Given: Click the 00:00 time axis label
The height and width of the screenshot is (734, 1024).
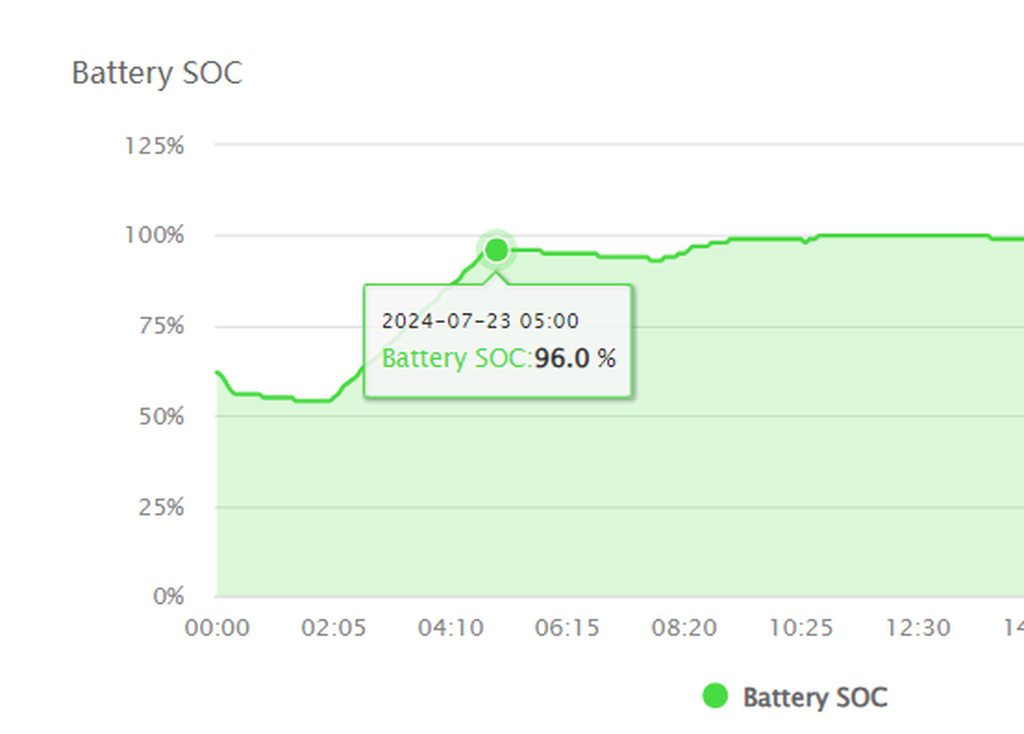Looking at the screenshot, I should coord(218,628).
